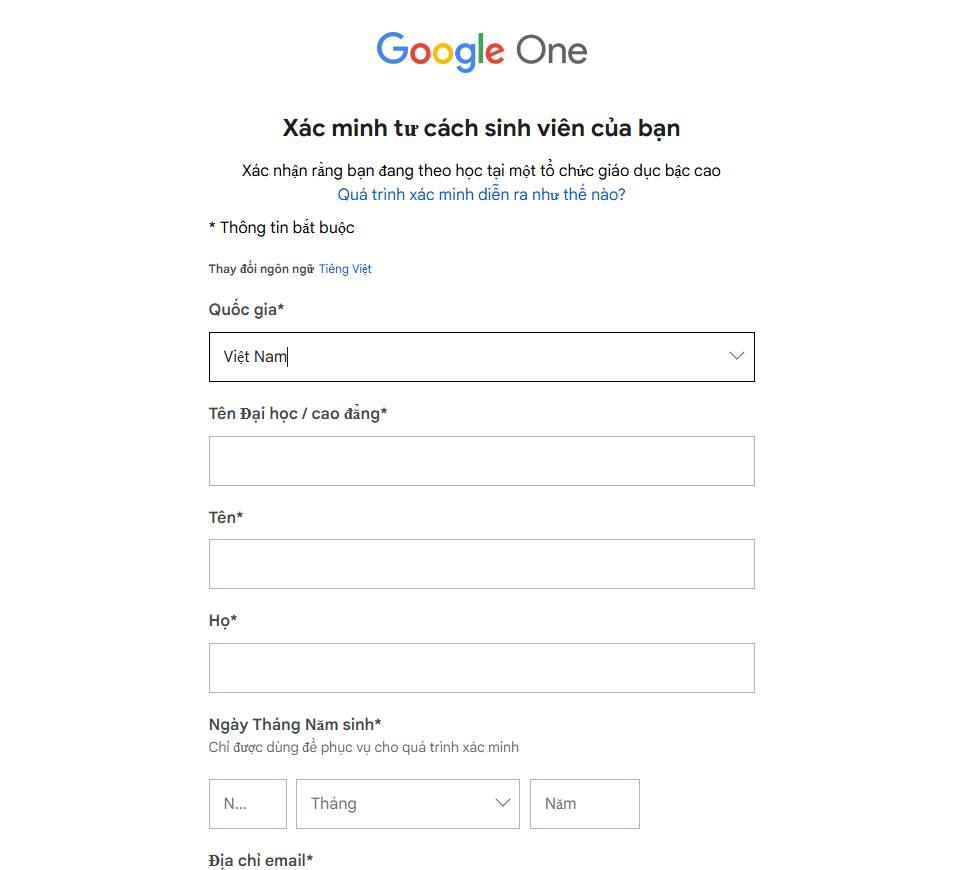The width and height of the screenshot is (974, 870).
Task: Click the day (Ngày) birth date field
Action: click(x=247, y=804)
